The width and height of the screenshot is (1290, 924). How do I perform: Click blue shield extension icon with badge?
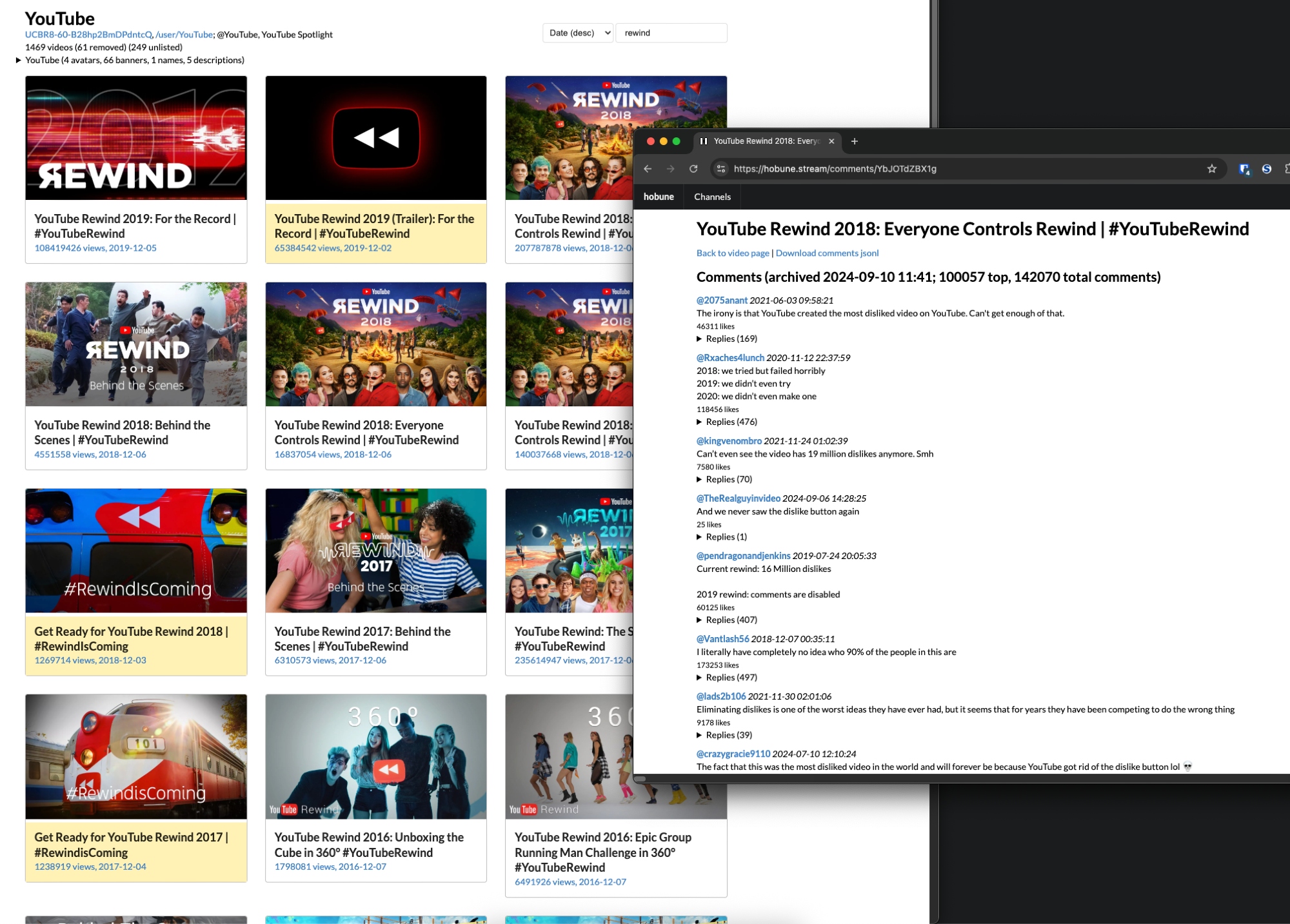pos(1244,169)
